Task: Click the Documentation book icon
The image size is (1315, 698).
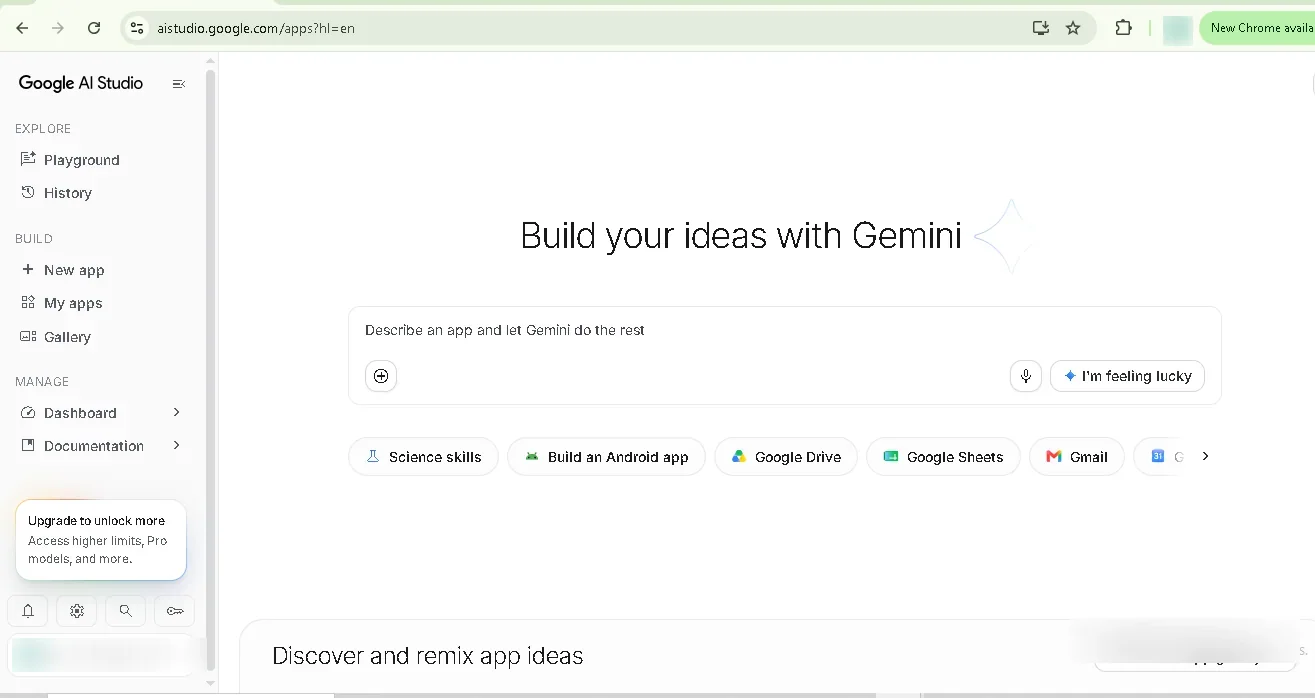Action: point(28,445)
